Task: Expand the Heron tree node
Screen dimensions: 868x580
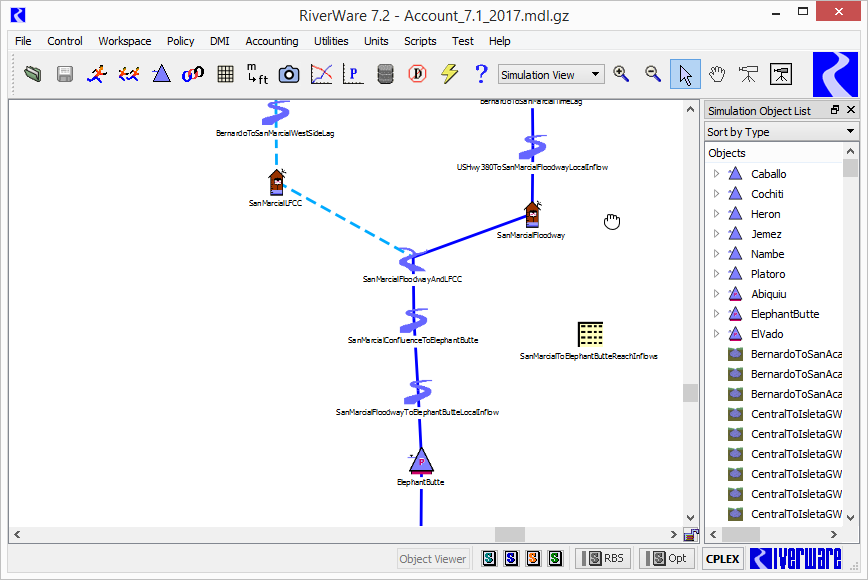Action: (x=716, y=214)
